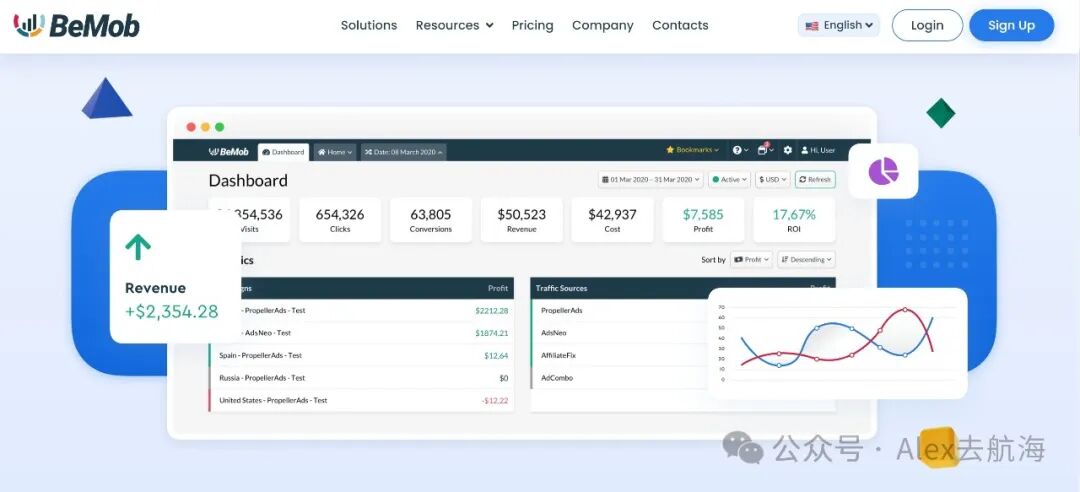Open the Company page
1080x492 pixels.
[x=603, y=25]
